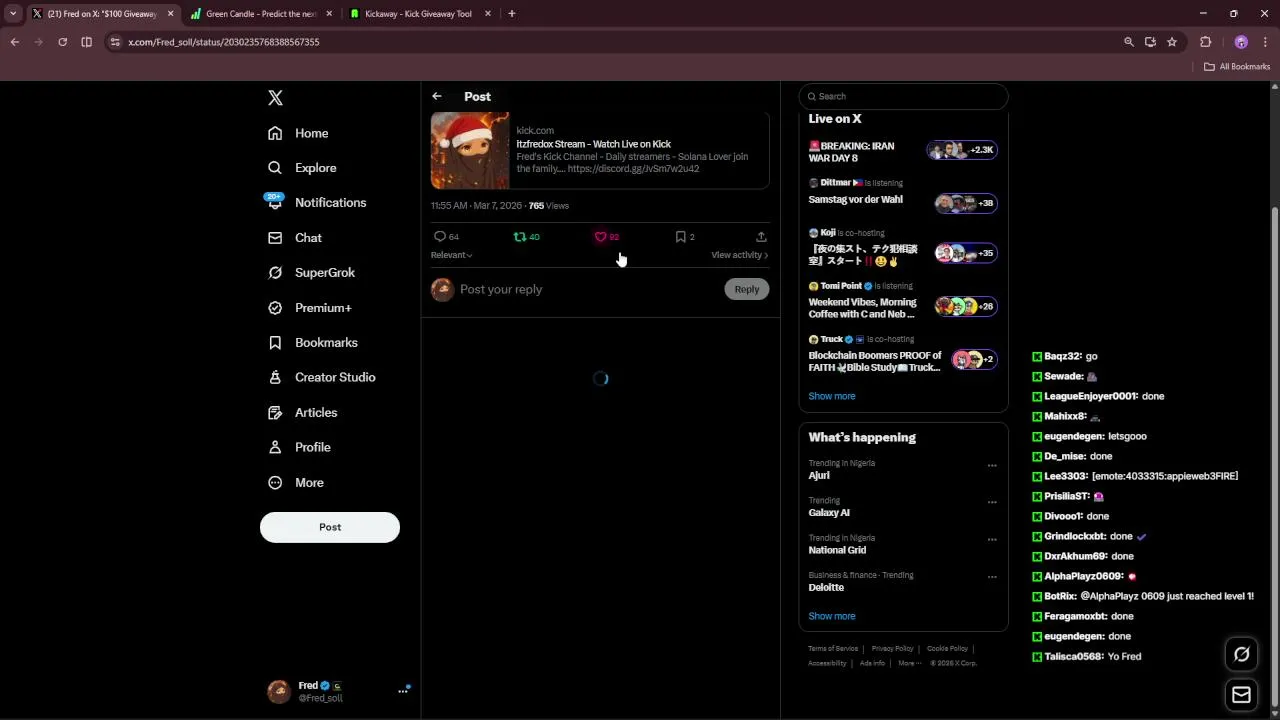Viewport: 1280px width, 720px height.
Task: Click the Post your reply field
Action: coord(588,289)
